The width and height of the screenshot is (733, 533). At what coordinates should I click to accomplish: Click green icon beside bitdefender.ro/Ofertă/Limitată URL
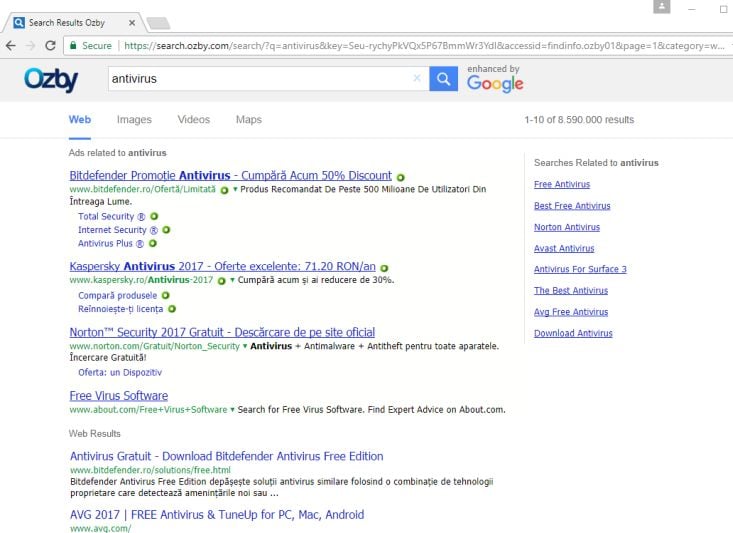(224, 190)
